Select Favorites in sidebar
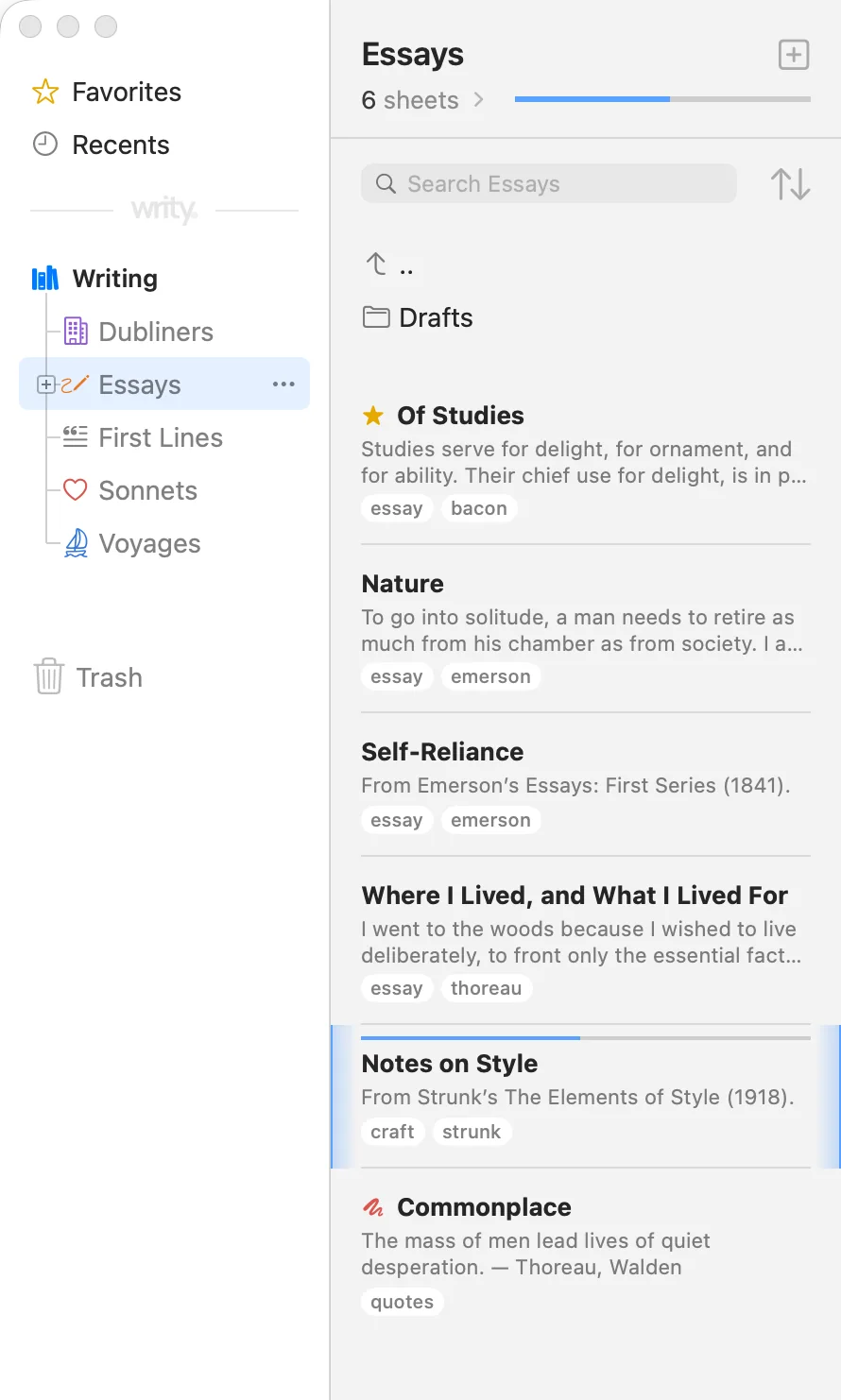The height and width of the screenshot is (1400, 841). [x=127, y=92]
